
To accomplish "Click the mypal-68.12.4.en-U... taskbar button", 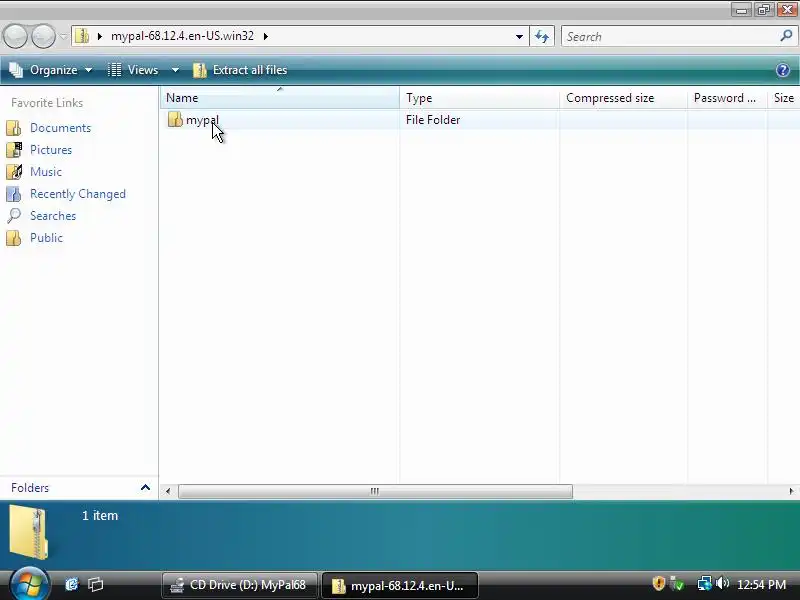I will click(400, 585).
